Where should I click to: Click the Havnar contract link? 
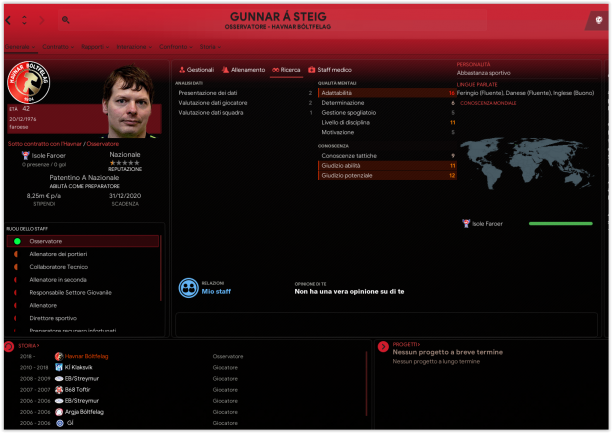click(44, 144)
